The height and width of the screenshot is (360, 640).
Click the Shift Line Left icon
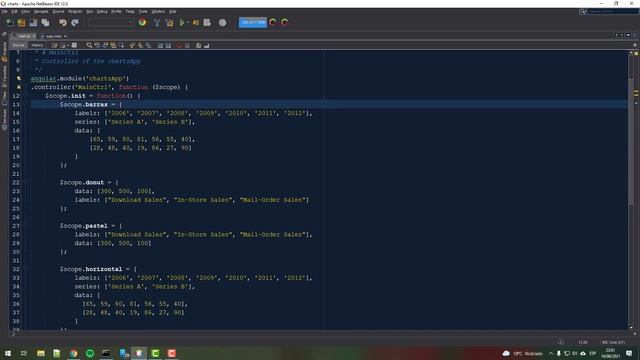coord(160,45)
